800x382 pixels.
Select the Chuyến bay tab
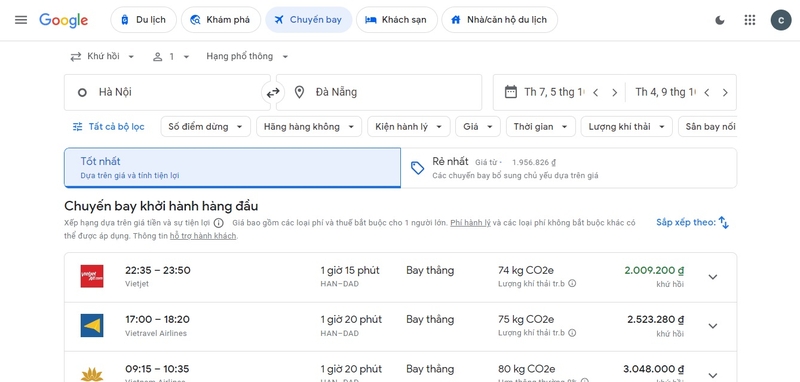point(309,20)
